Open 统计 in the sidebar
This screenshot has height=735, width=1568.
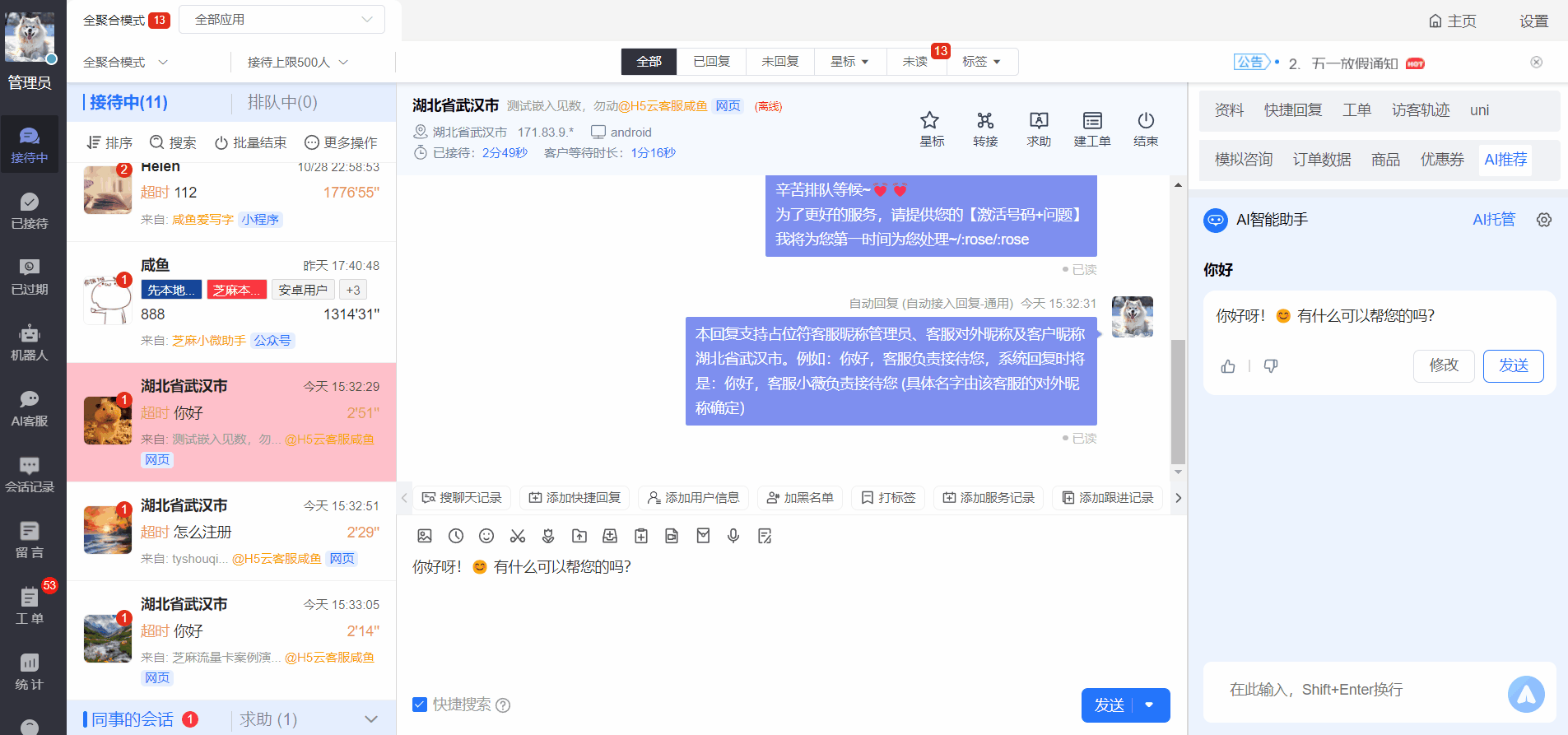(x=30, y=671)
